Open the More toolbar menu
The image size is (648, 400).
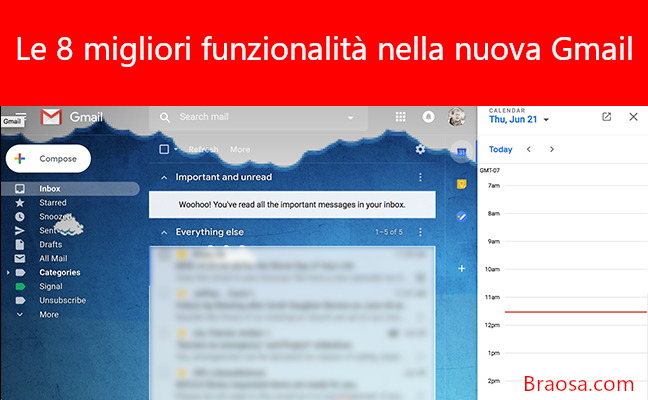(240, 150)
